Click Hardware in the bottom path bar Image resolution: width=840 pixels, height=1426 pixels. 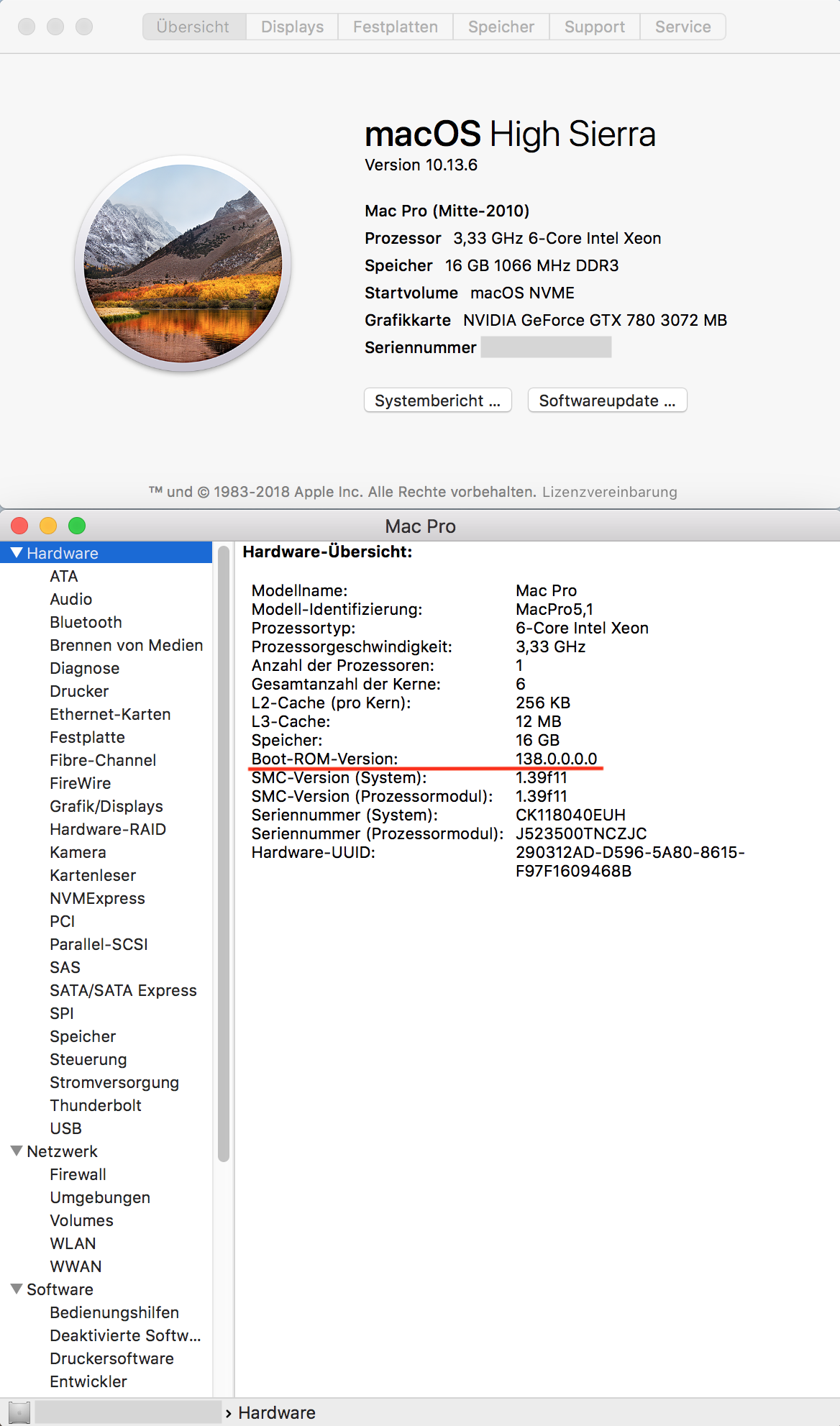(x=277, y=1412)
